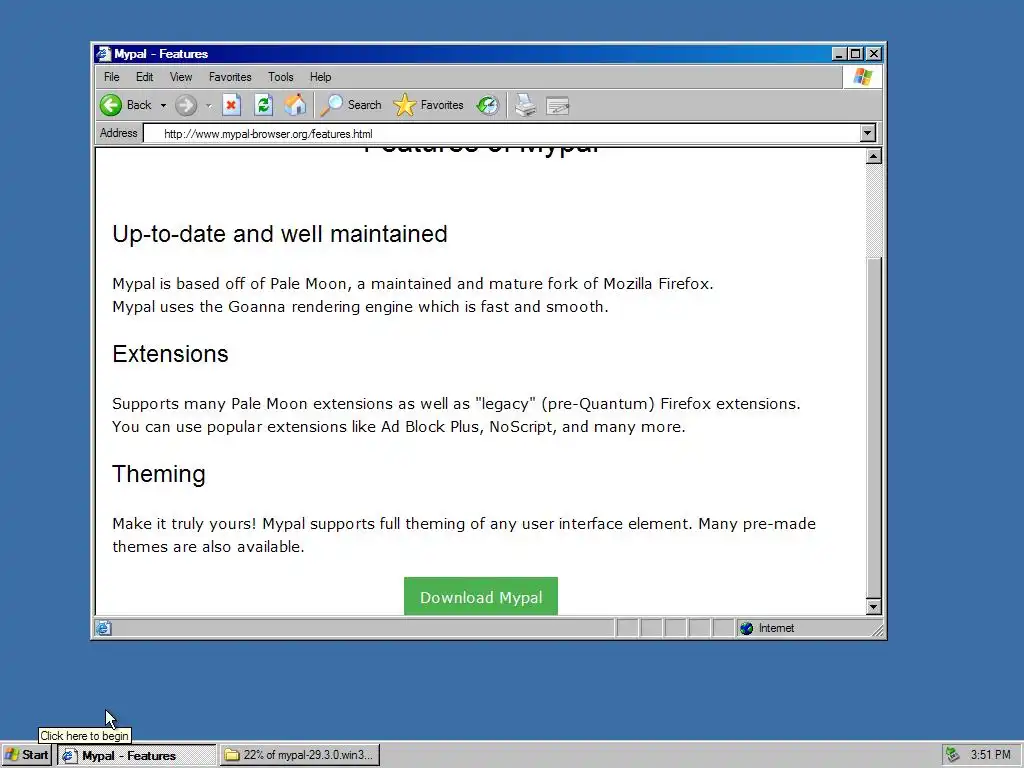Viewport: 1024px width, 768px height.
Task: Open the History toolbar icon
Action: click(488, 105)
